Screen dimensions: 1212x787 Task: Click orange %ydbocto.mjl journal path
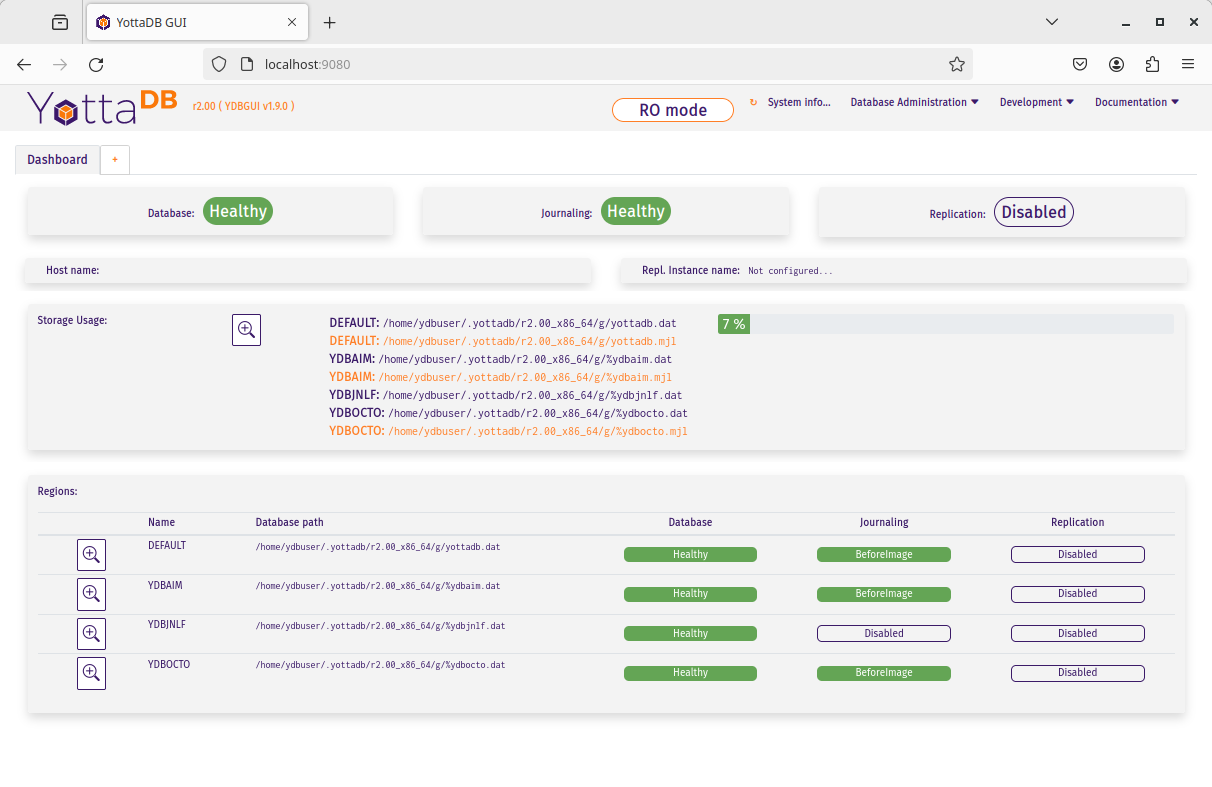(x=538, y=432)
